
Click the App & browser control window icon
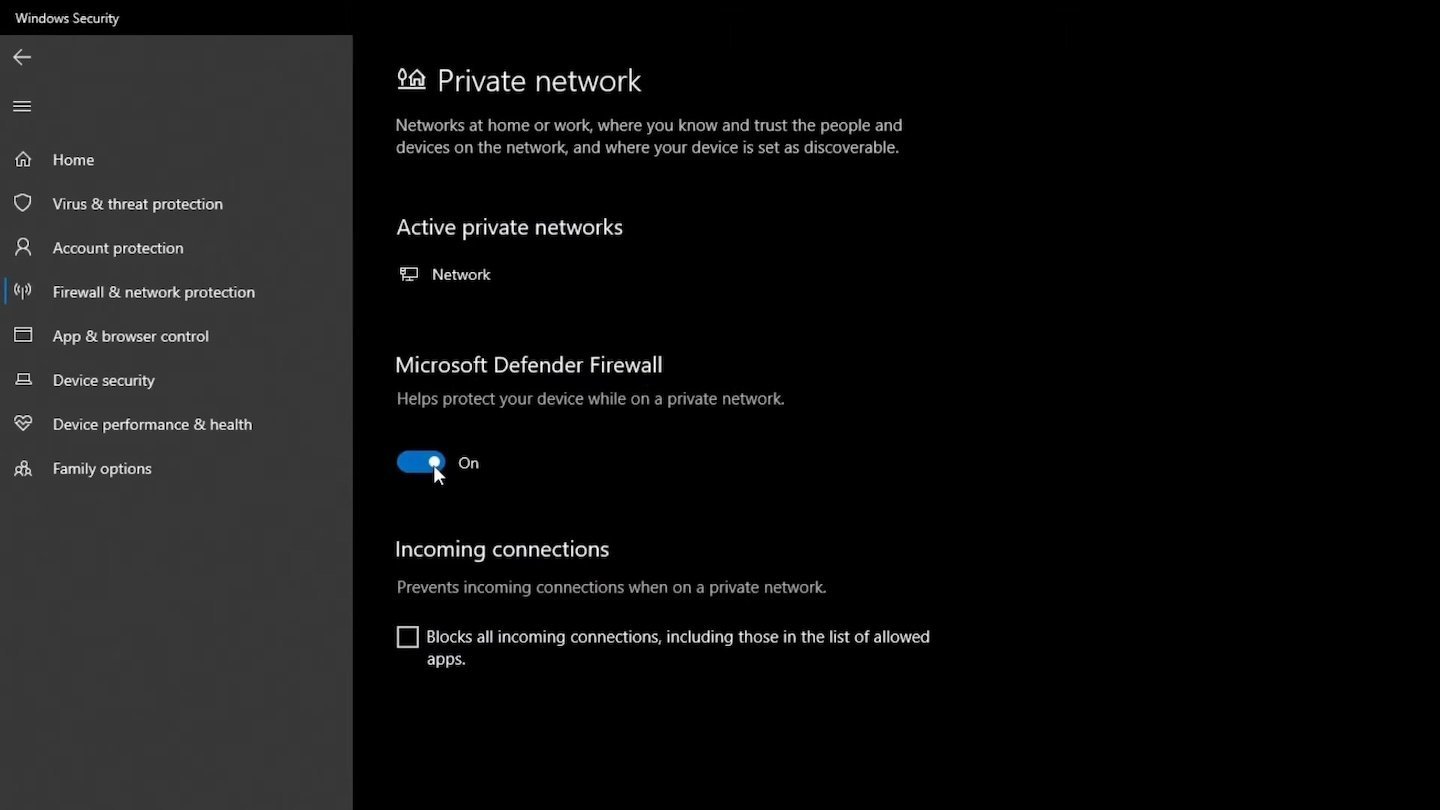[23, 335]
